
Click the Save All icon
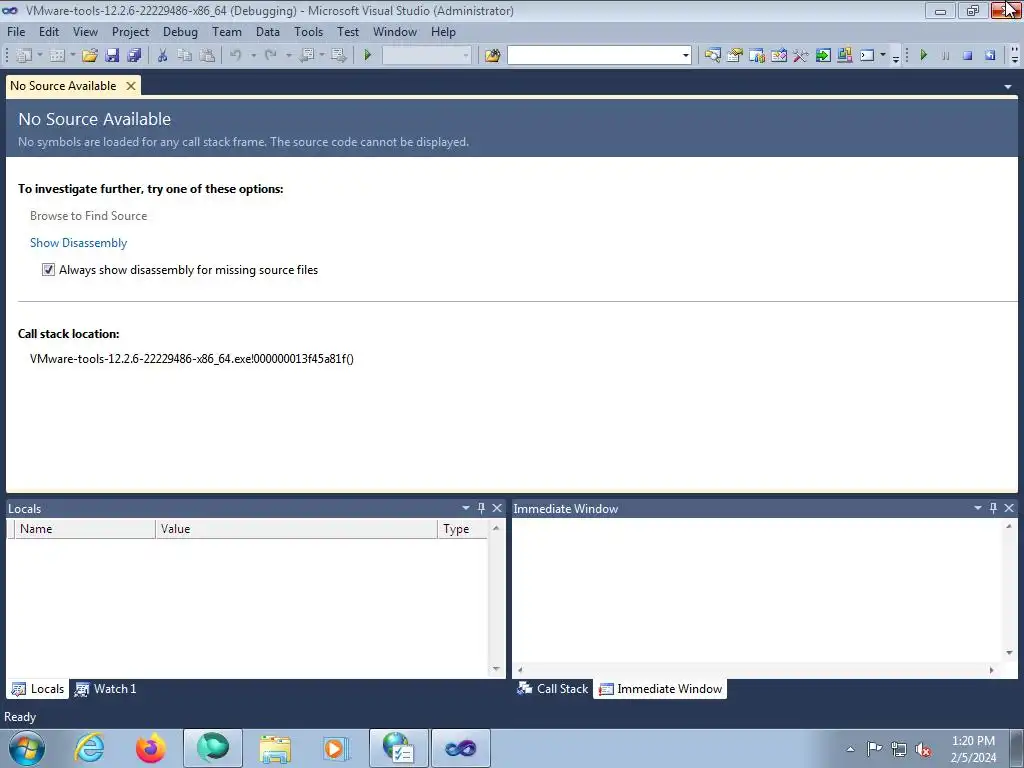(135, 56)
